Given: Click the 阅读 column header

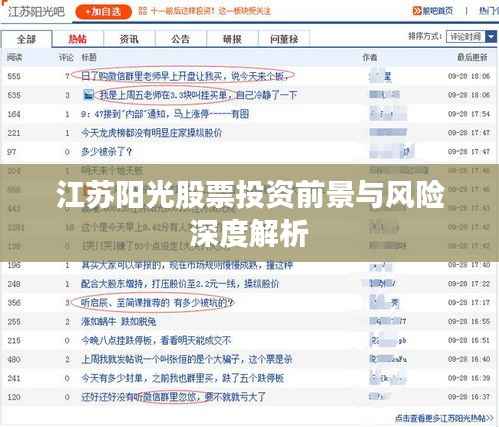Looking at the screenshot, I should pos(15,57).
